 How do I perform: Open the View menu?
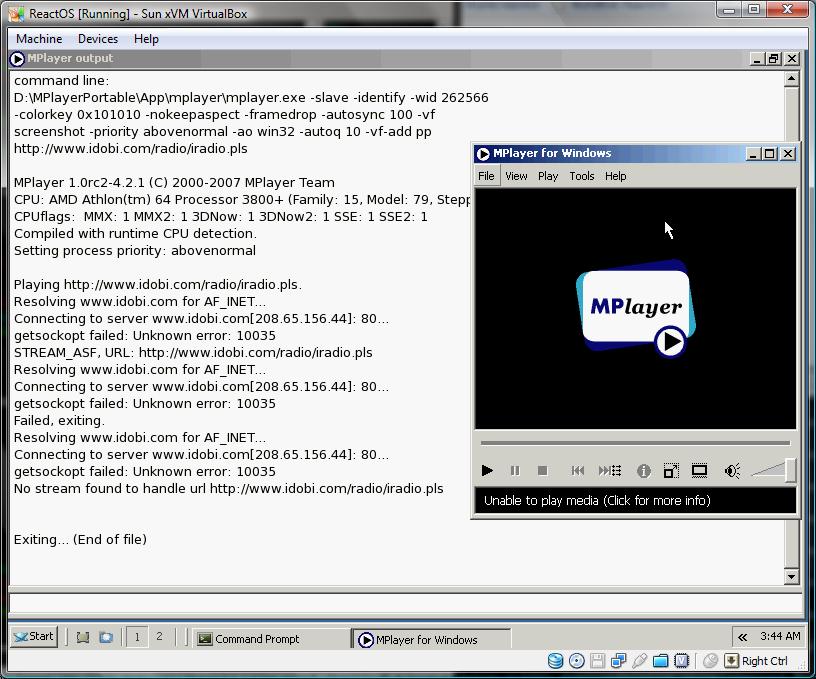pos(516,176)
